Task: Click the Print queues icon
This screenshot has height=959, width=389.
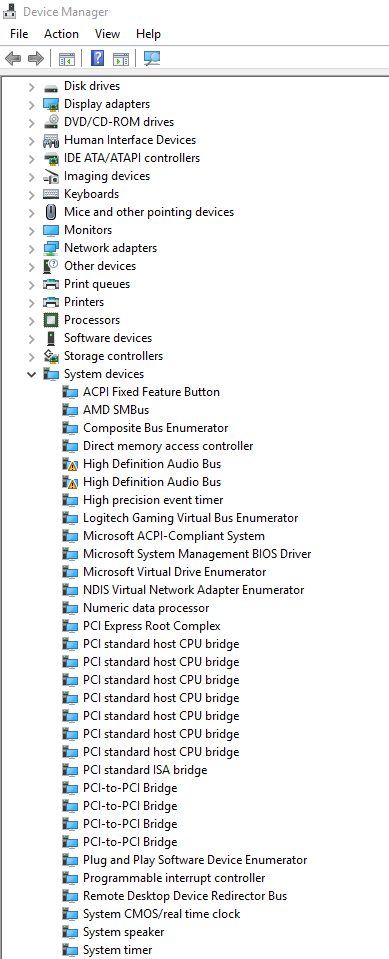Action: click(51, 284)
